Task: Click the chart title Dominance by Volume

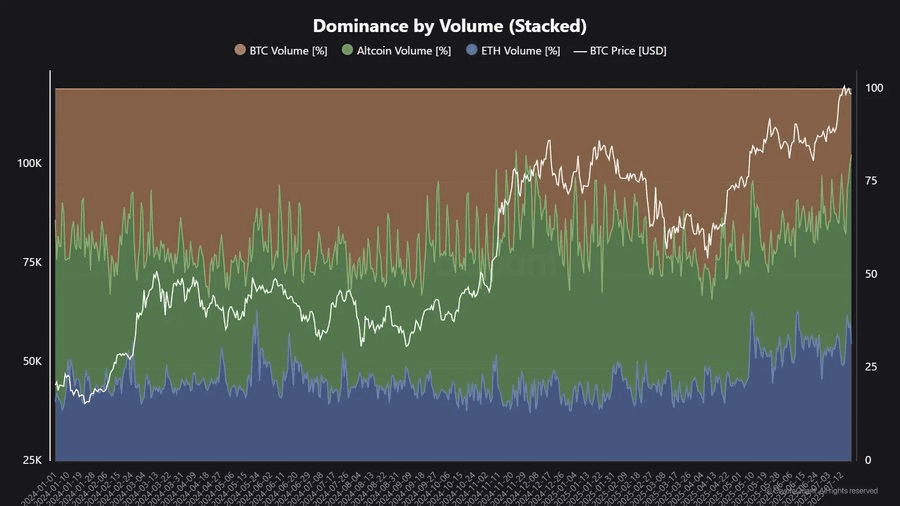Action: click(450, 26)
